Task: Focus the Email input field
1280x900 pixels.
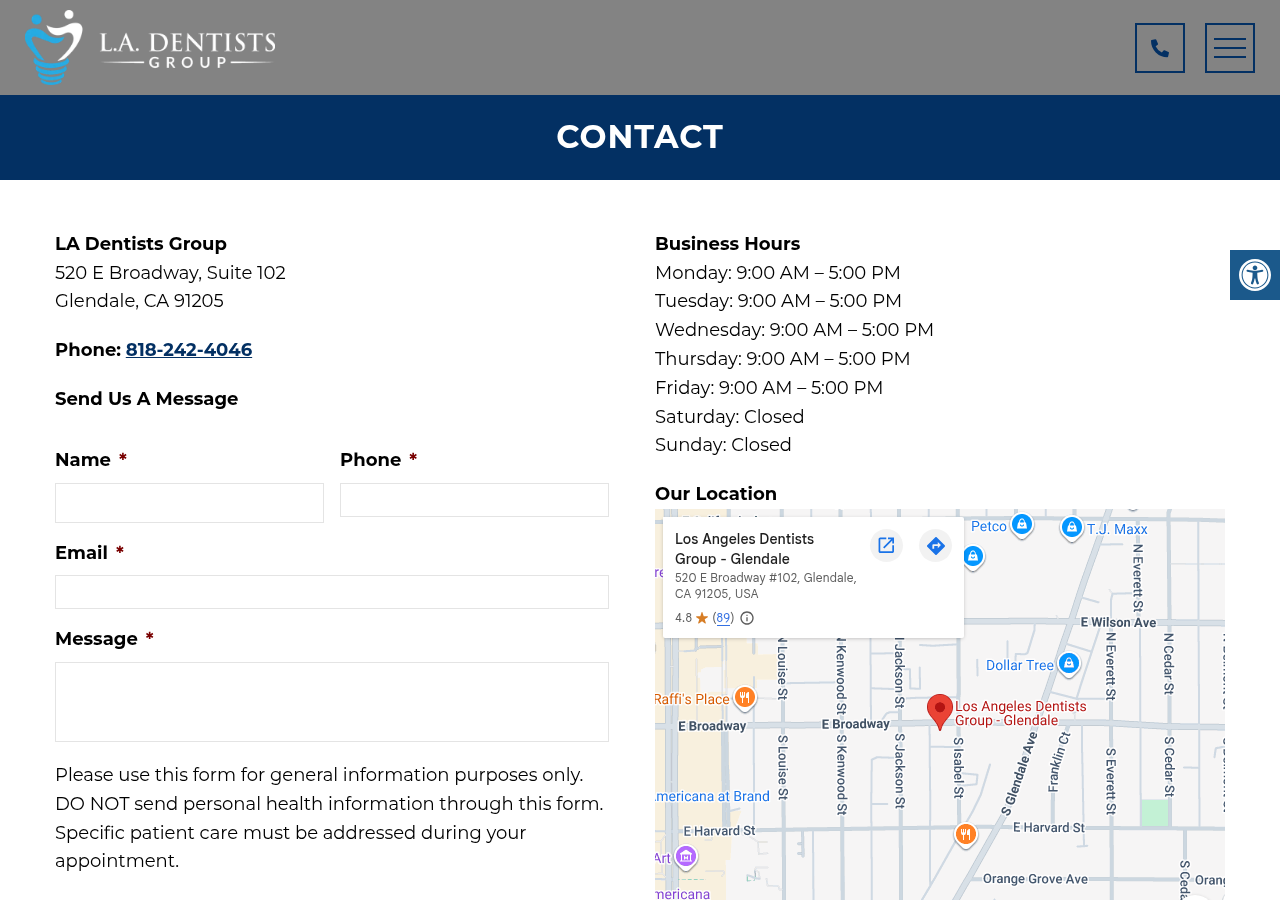Action: pyautogui.click(x=332, y=592)
